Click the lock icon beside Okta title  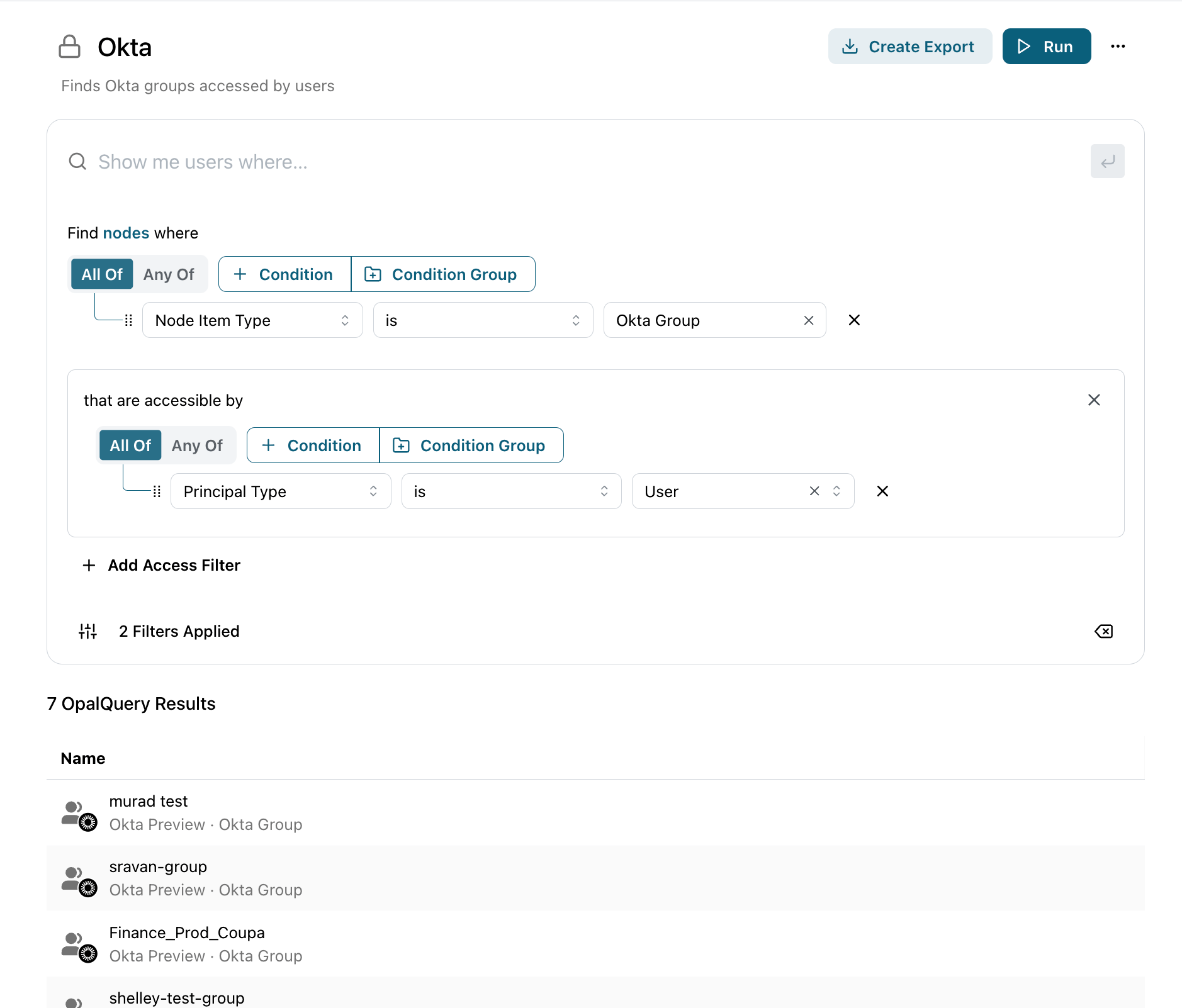(69, 47)
